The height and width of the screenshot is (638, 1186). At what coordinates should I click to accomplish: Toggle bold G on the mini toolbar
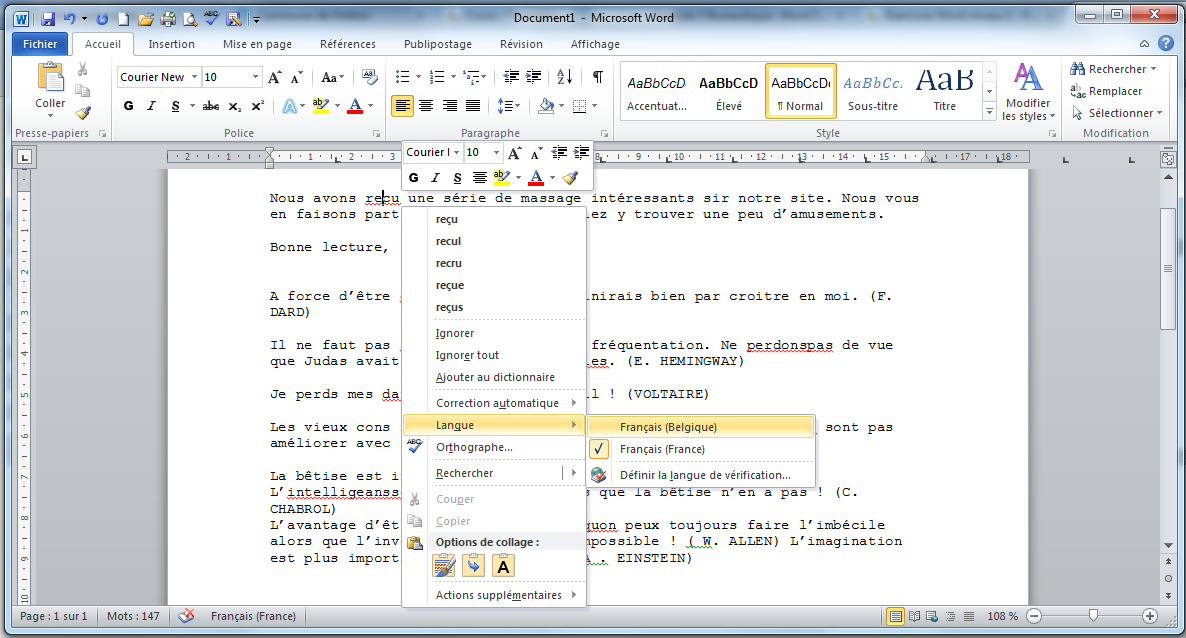[413, 178]
